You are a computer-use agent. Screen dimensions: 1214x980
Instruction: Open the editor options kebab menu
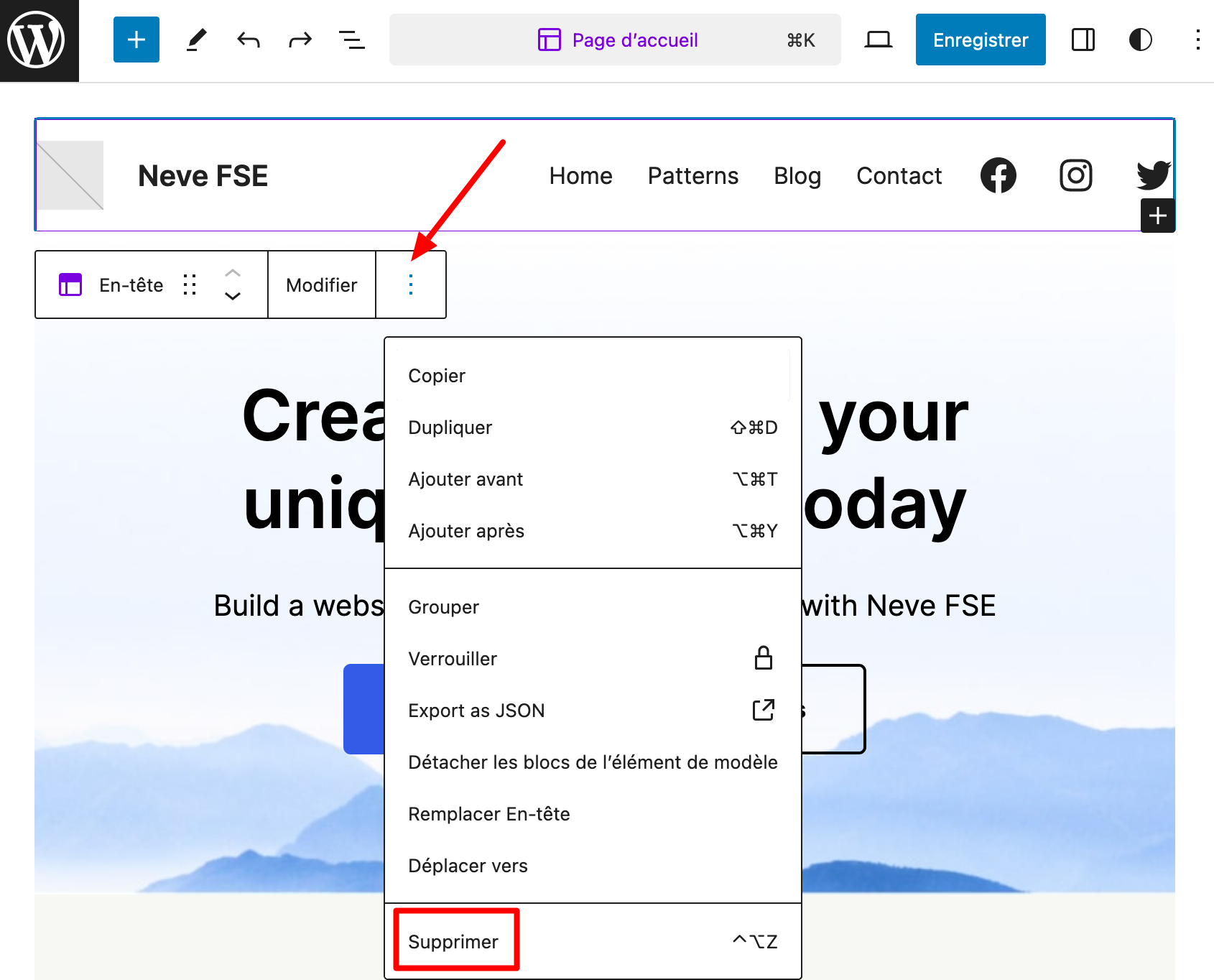coord(1197,40)
